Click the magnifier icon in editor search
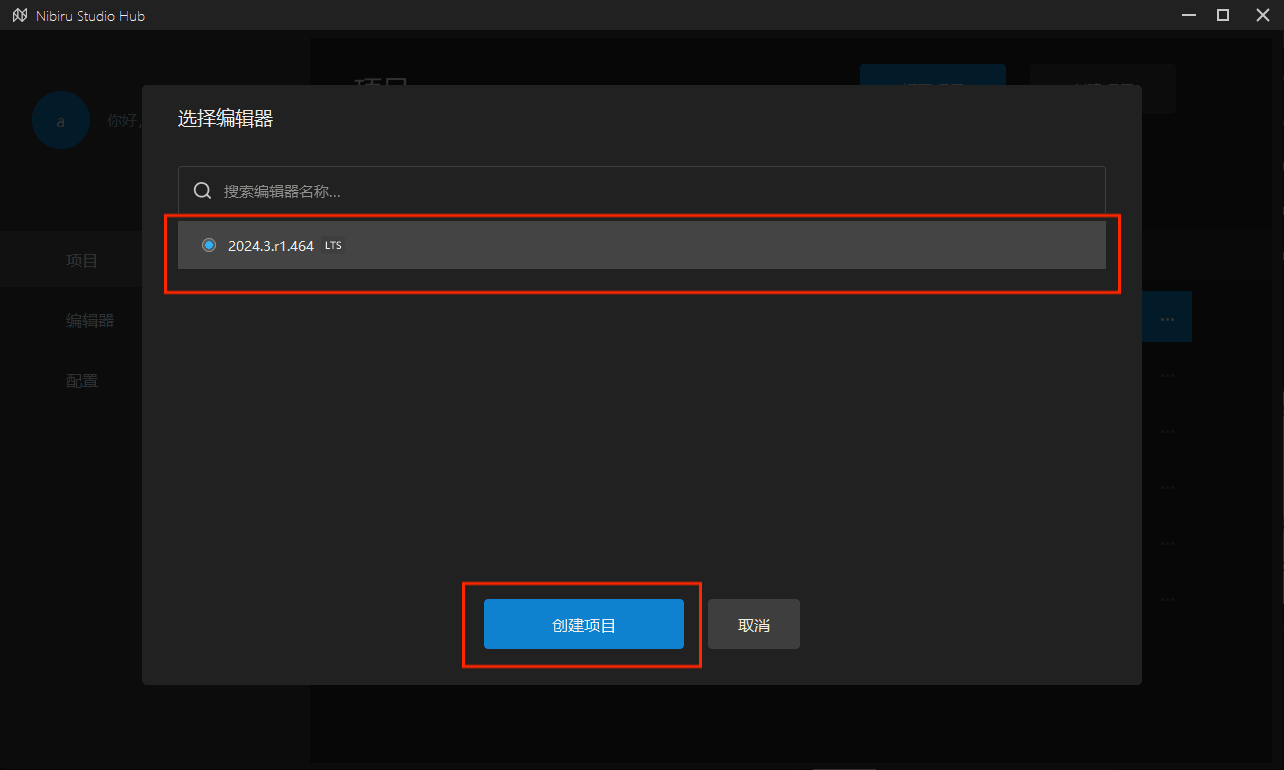This screenshot has height=770, width=1284. (202, 191)
